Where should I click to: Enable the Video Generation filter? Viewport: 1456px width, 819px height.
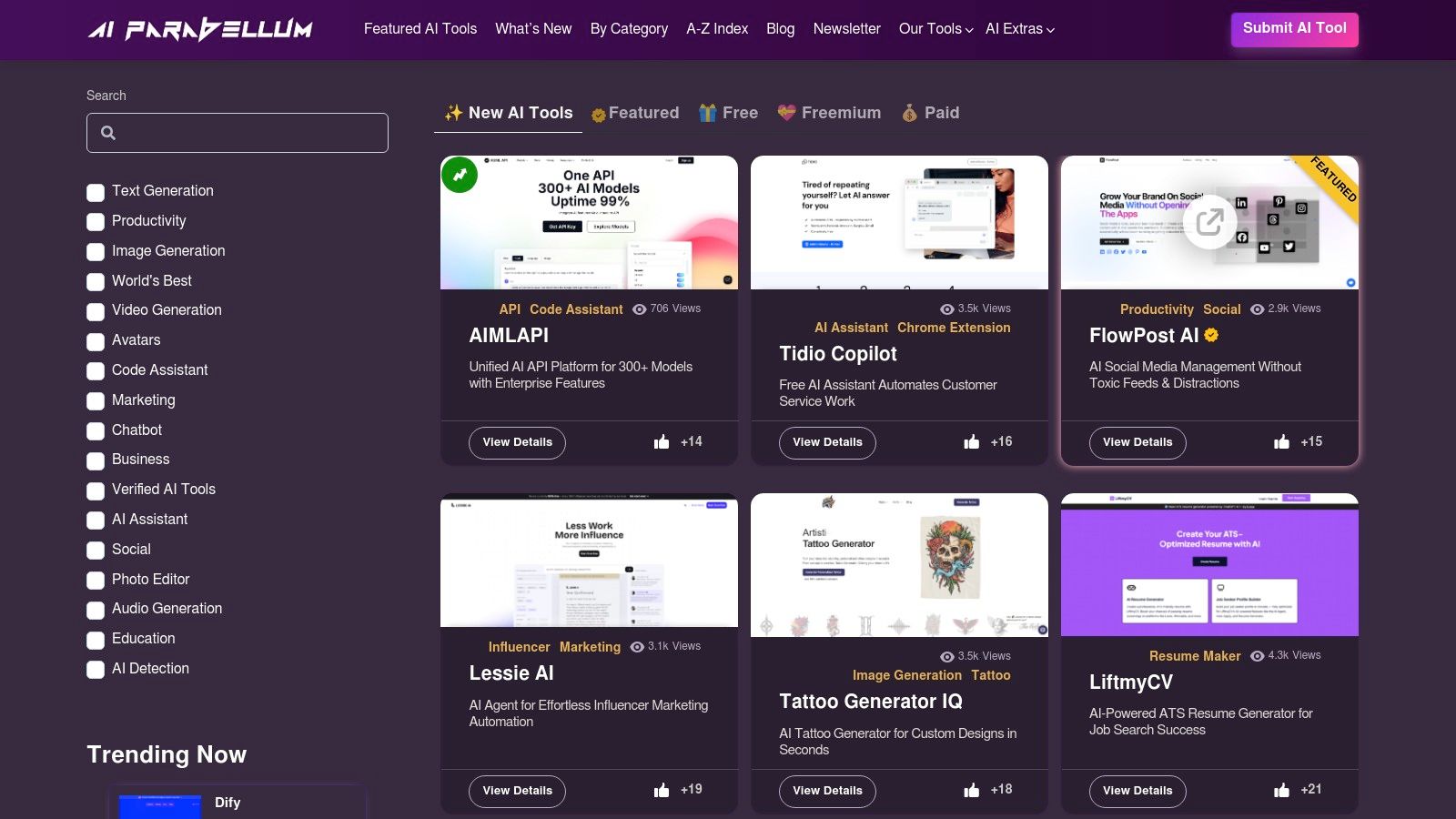coord(96,311)
